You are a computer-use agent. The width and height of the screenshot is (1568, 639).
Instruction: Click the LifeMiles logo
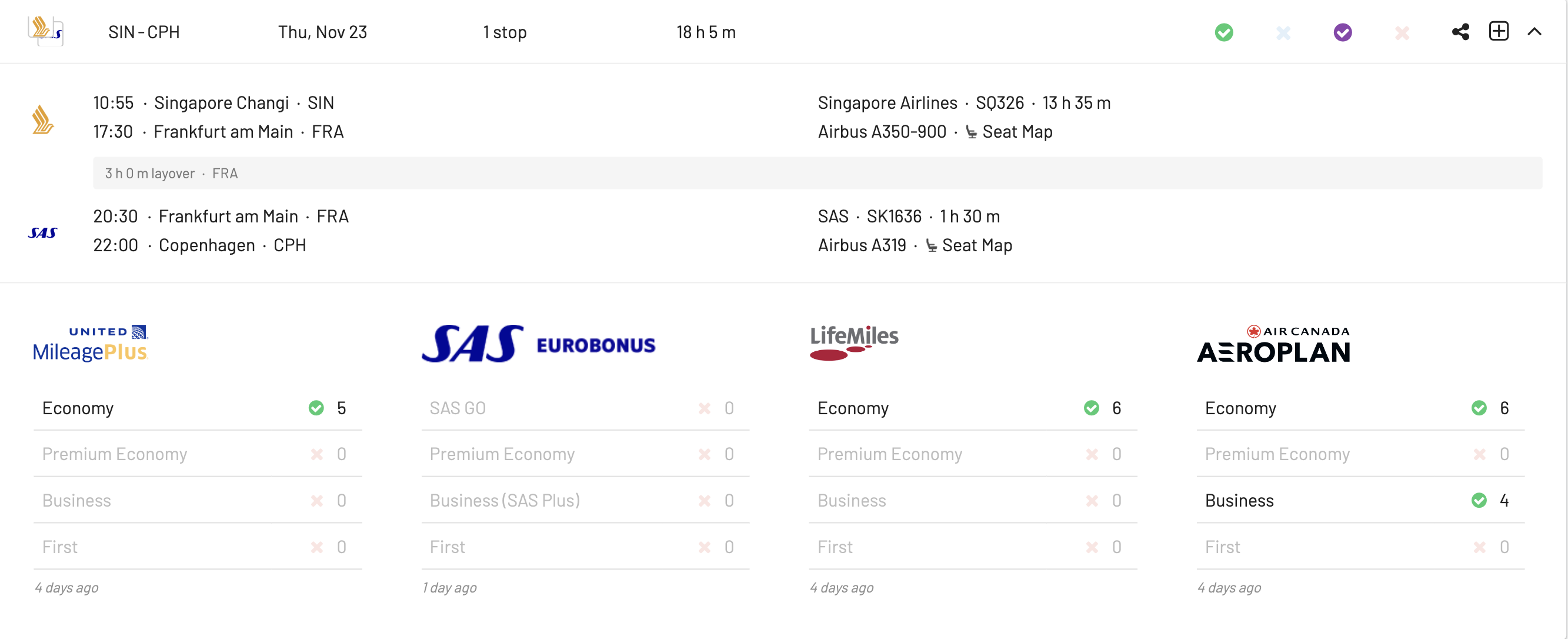(853, 342)
